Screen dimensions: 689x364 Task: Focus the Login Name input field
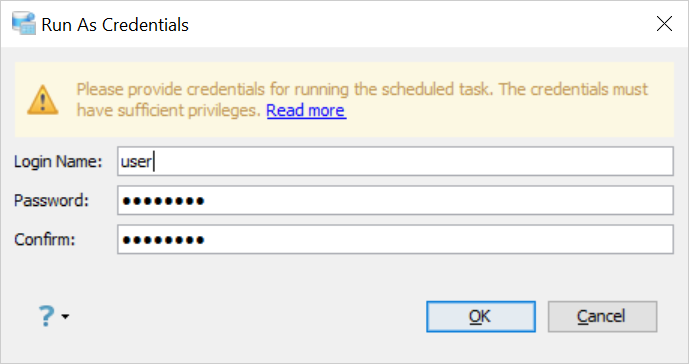(x=395, y=161)
